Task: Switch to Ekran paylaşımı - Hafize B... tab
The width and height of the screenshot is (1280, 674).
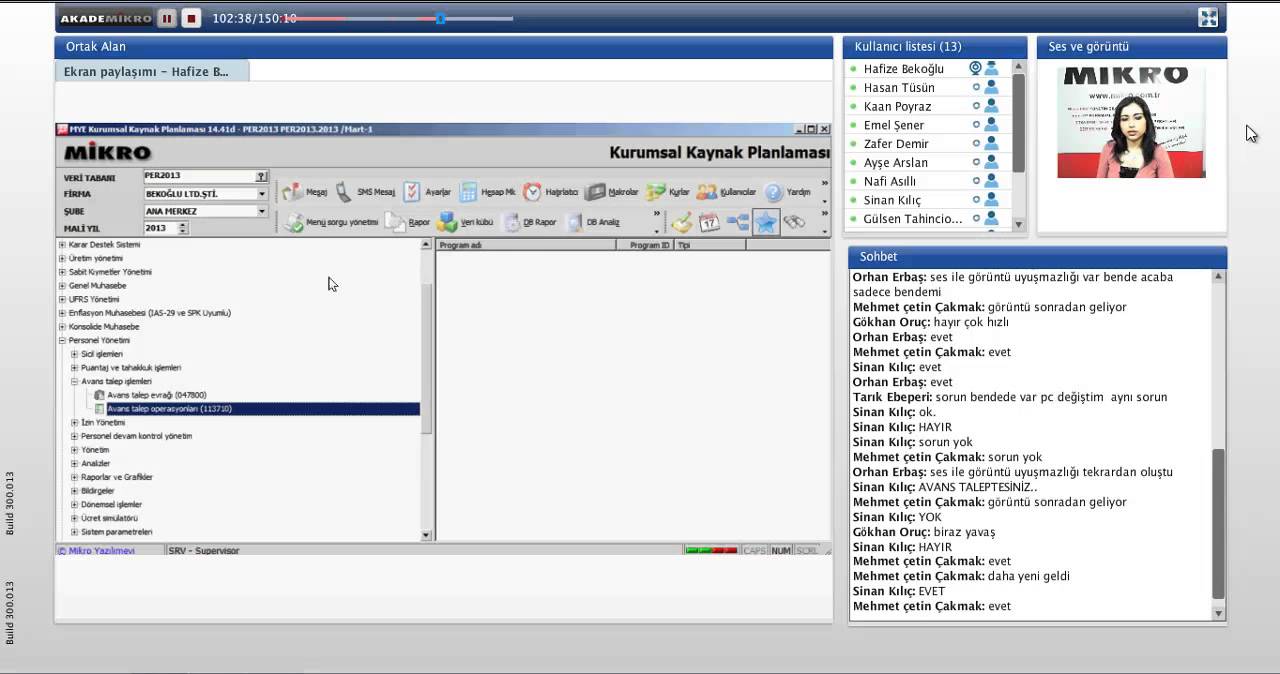Action: click(152, 71)
